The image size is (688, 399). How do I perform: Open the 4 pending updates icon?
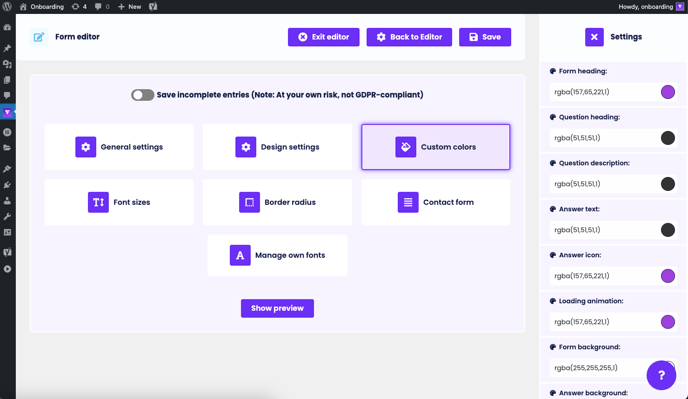79,7
